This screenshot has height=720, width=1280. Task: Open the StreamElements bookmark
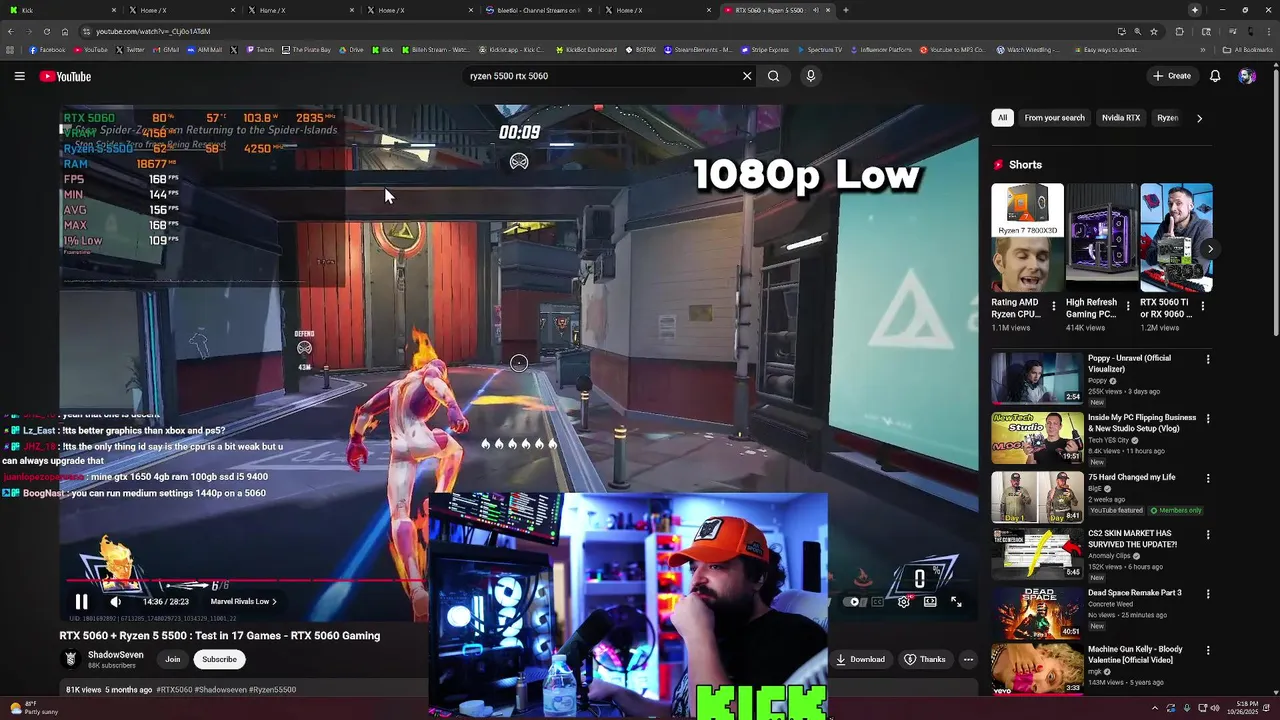(x=698, y=49)
